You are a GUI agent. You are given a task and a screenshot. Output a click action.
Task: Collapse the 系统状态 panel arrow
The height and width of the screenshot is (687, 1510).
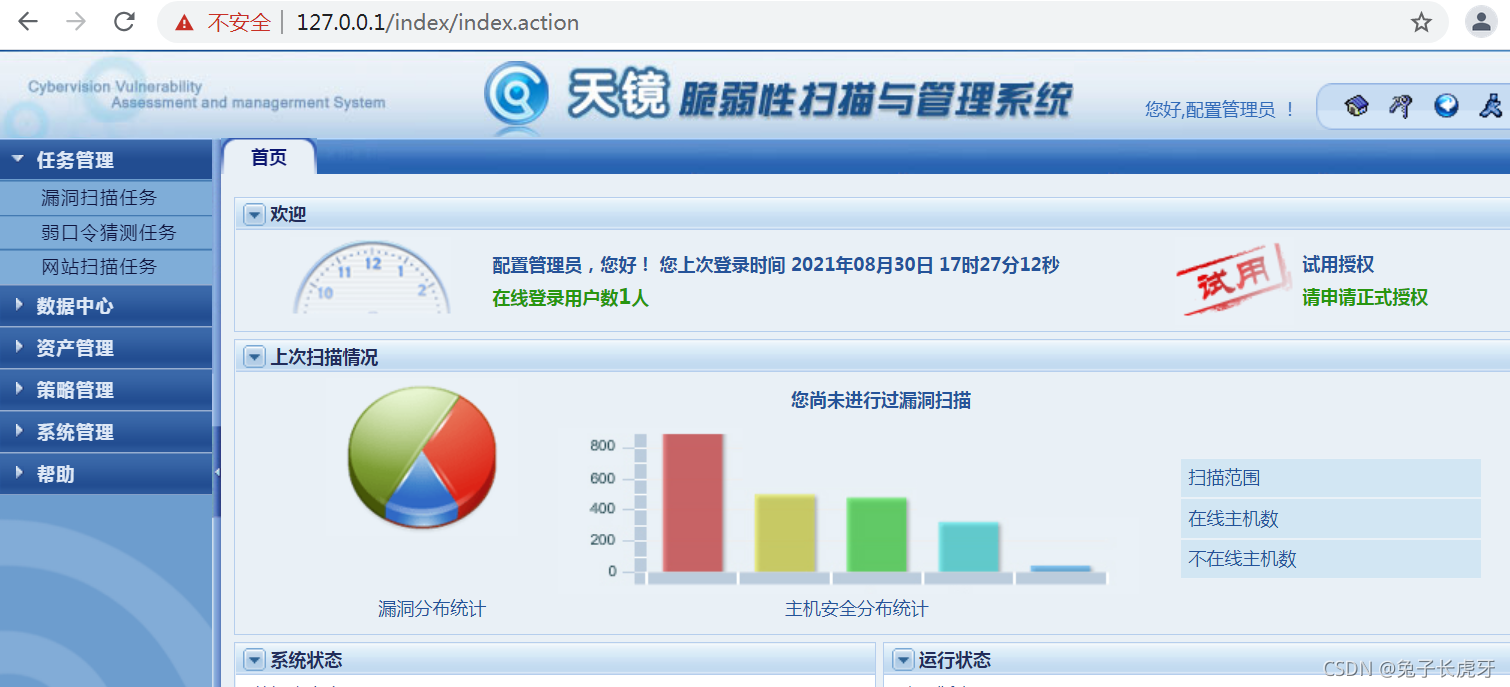(x=253, y=660)
